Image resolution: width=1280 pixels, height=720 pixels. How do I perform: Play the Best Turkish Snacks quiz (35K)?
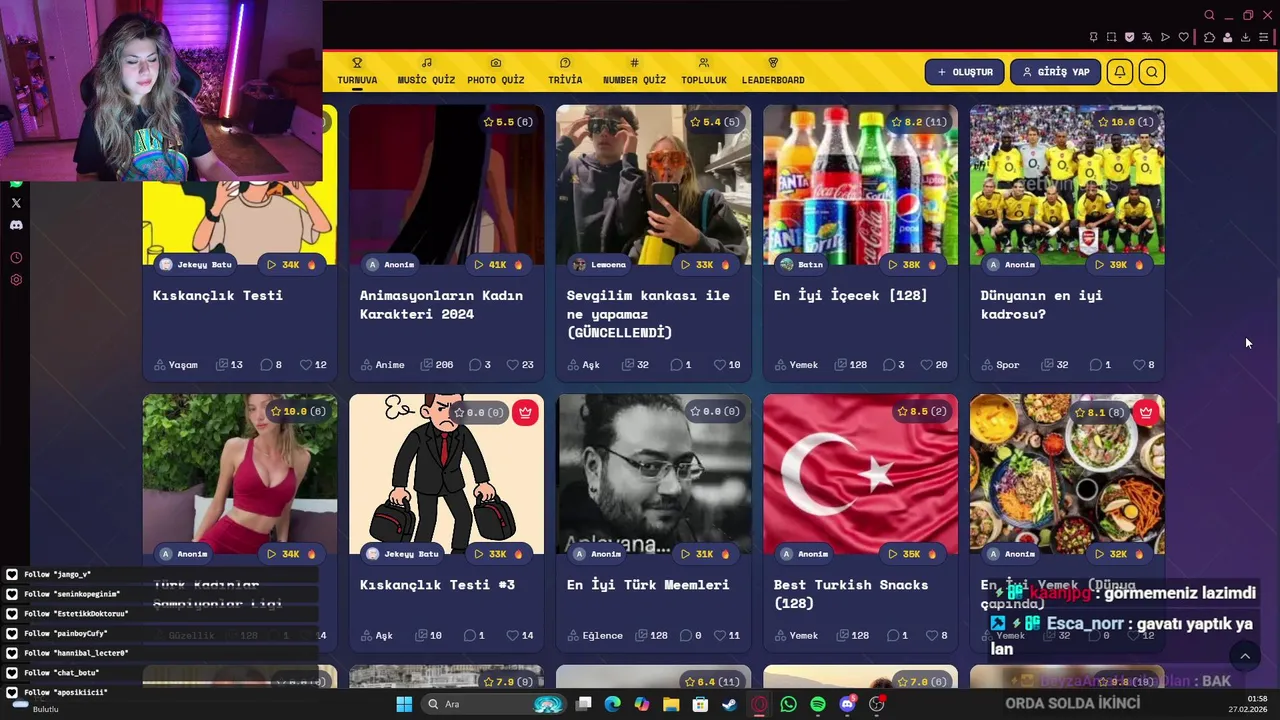point(911,554)
